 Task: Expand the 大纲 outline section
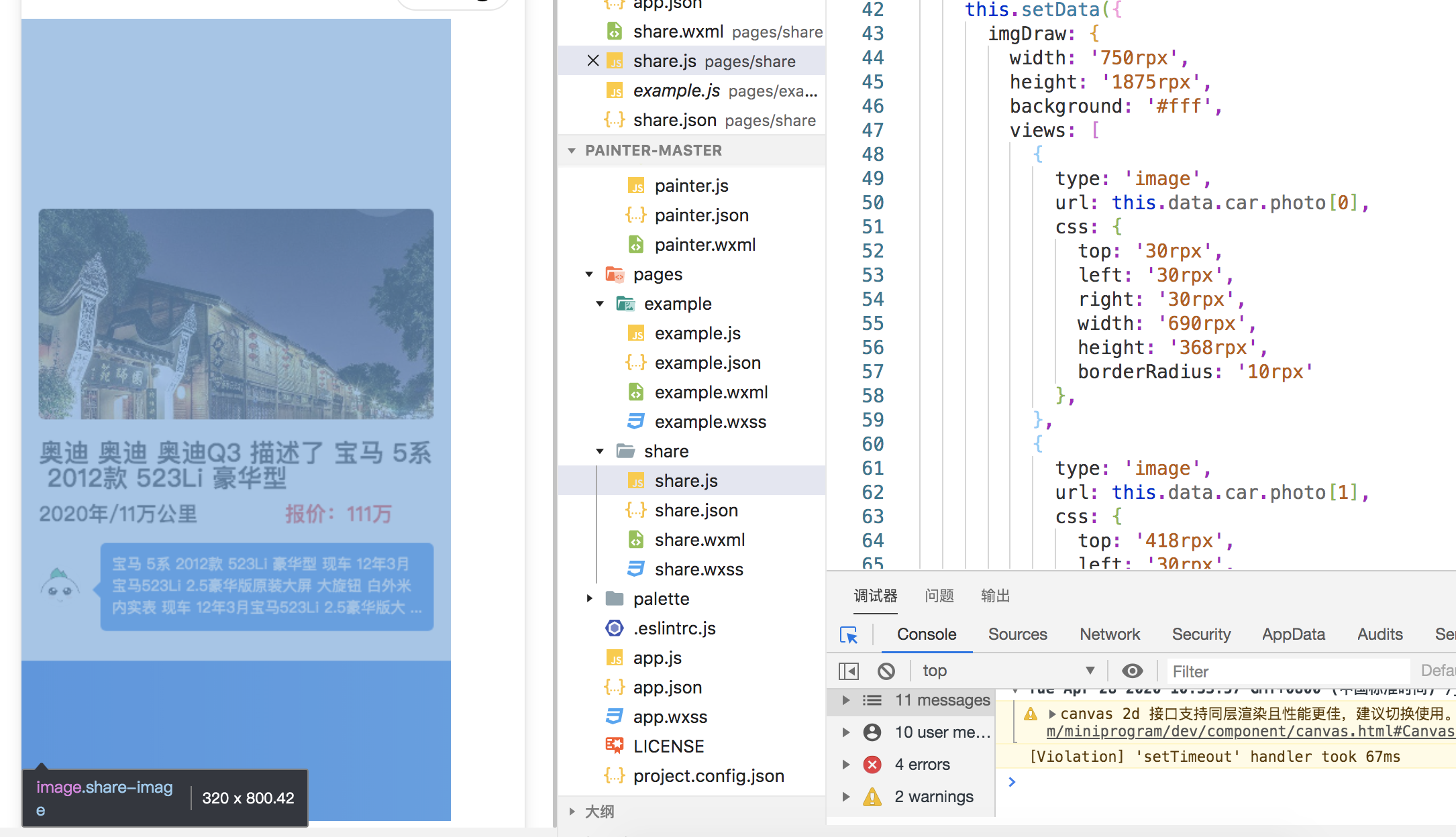click(572, 812)
